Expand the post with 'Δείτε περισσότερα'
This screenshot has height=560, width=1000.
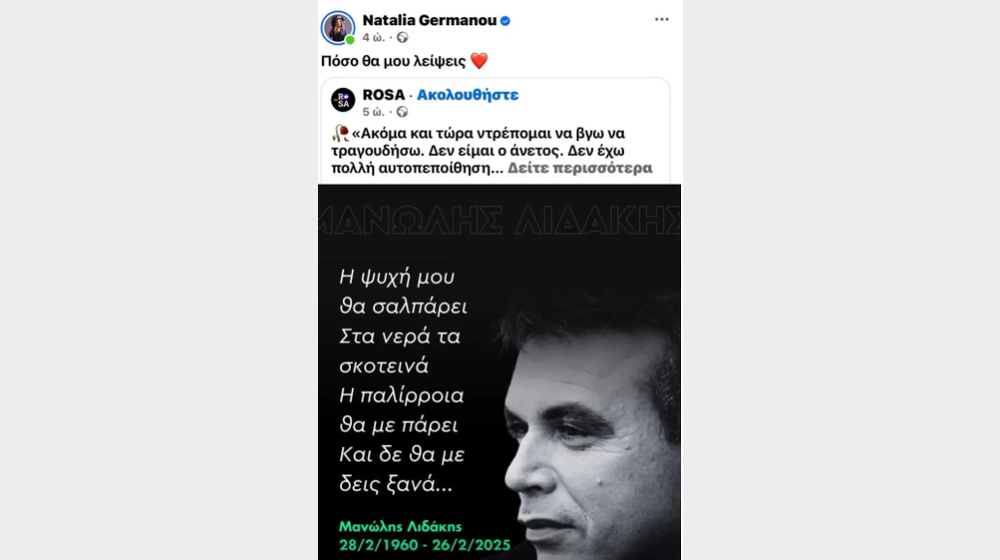coord(580,168)
